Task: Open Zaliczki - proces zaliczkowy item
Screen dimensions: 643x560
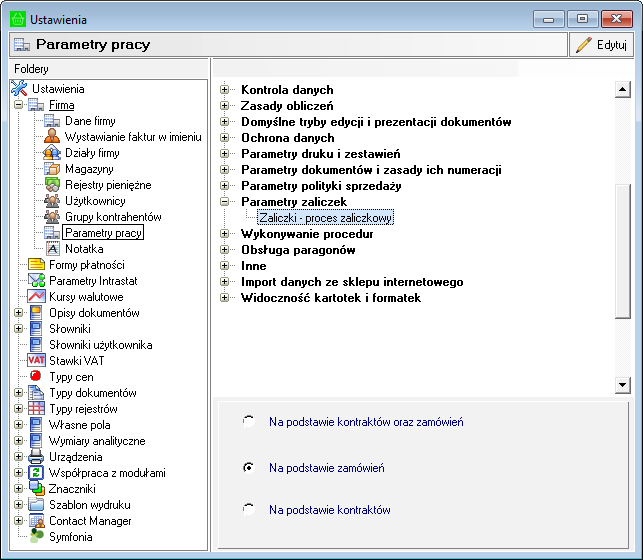Action: (x=326, y=217)
